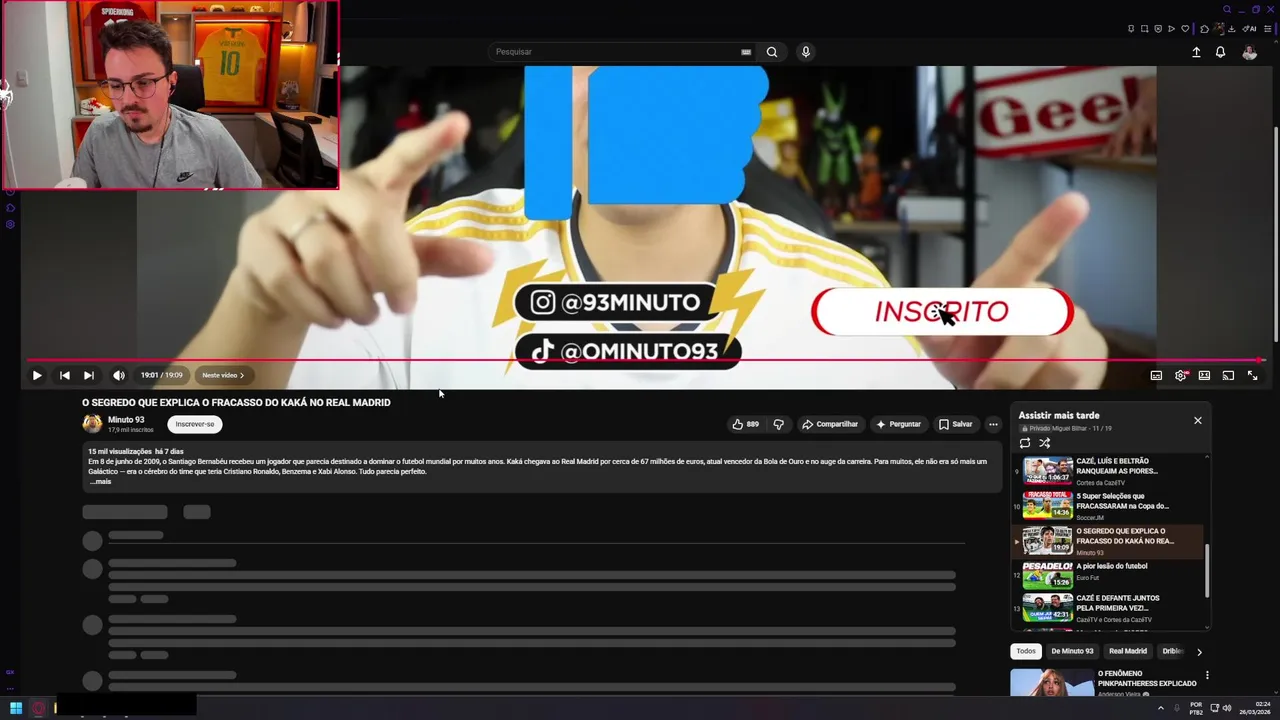Click the Opera GX taskbar icon
The image size is (1280, 720).
click(x=39, y=708)
